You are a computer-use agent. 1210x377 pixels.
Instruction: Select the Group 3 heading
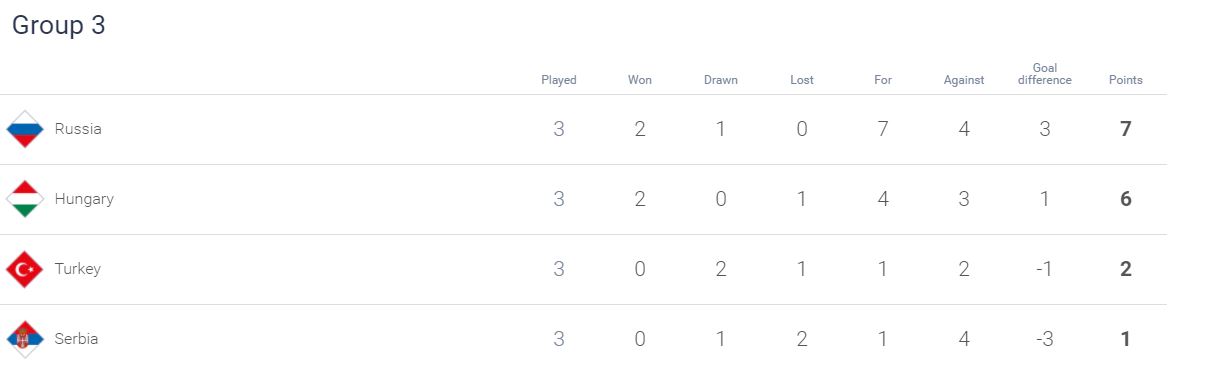pyautogui.click(x=59, y=26)
